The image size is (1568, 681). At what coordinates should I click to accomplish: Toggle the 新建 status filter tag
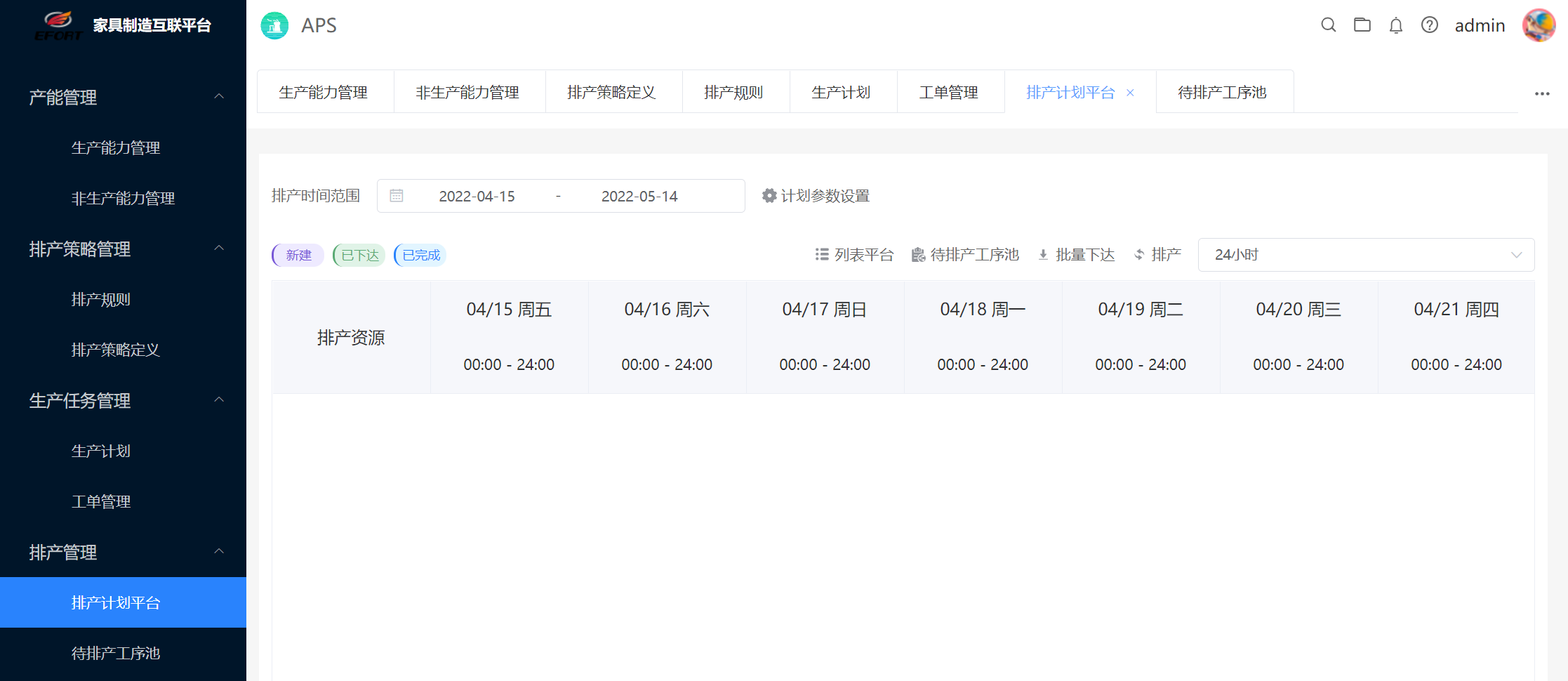298,255
